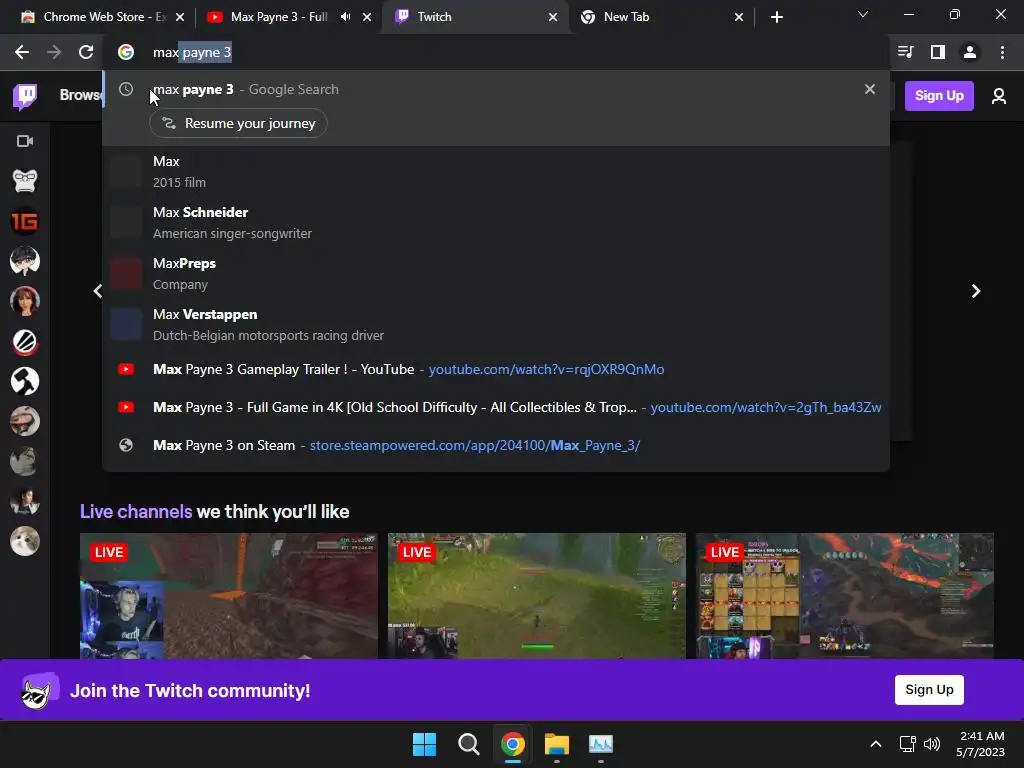Advance the carousel with the right arrow
The width and height of the screenshot is (1024, 768).
[x=976, y=291]
